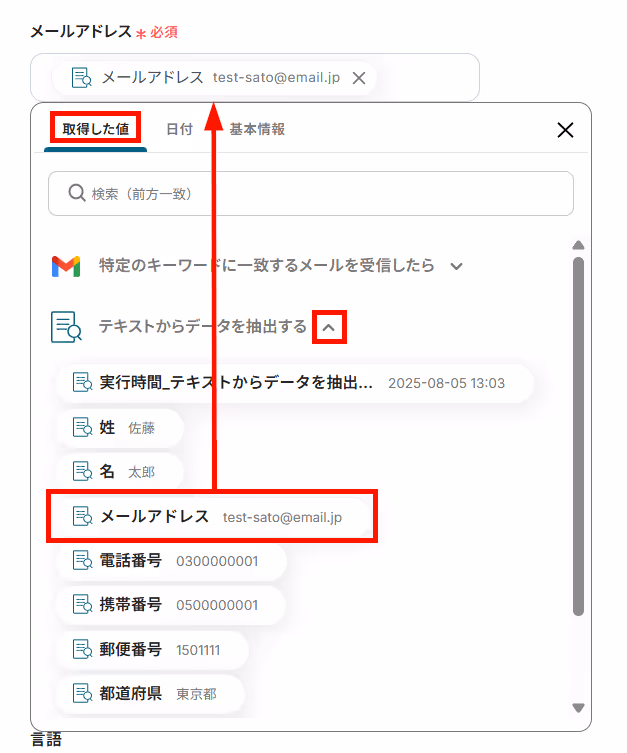Screen dimensions: 627x753
Task: Select the 取得した値 tab
Action: [x=96, y=129]
